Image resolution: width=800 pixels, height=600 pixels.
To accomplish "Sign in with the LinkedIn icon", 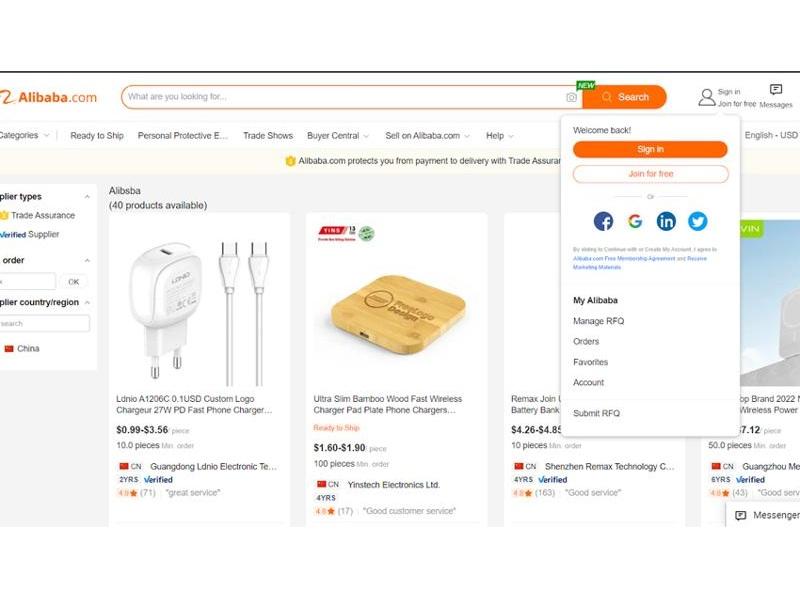I will [666, 220].
